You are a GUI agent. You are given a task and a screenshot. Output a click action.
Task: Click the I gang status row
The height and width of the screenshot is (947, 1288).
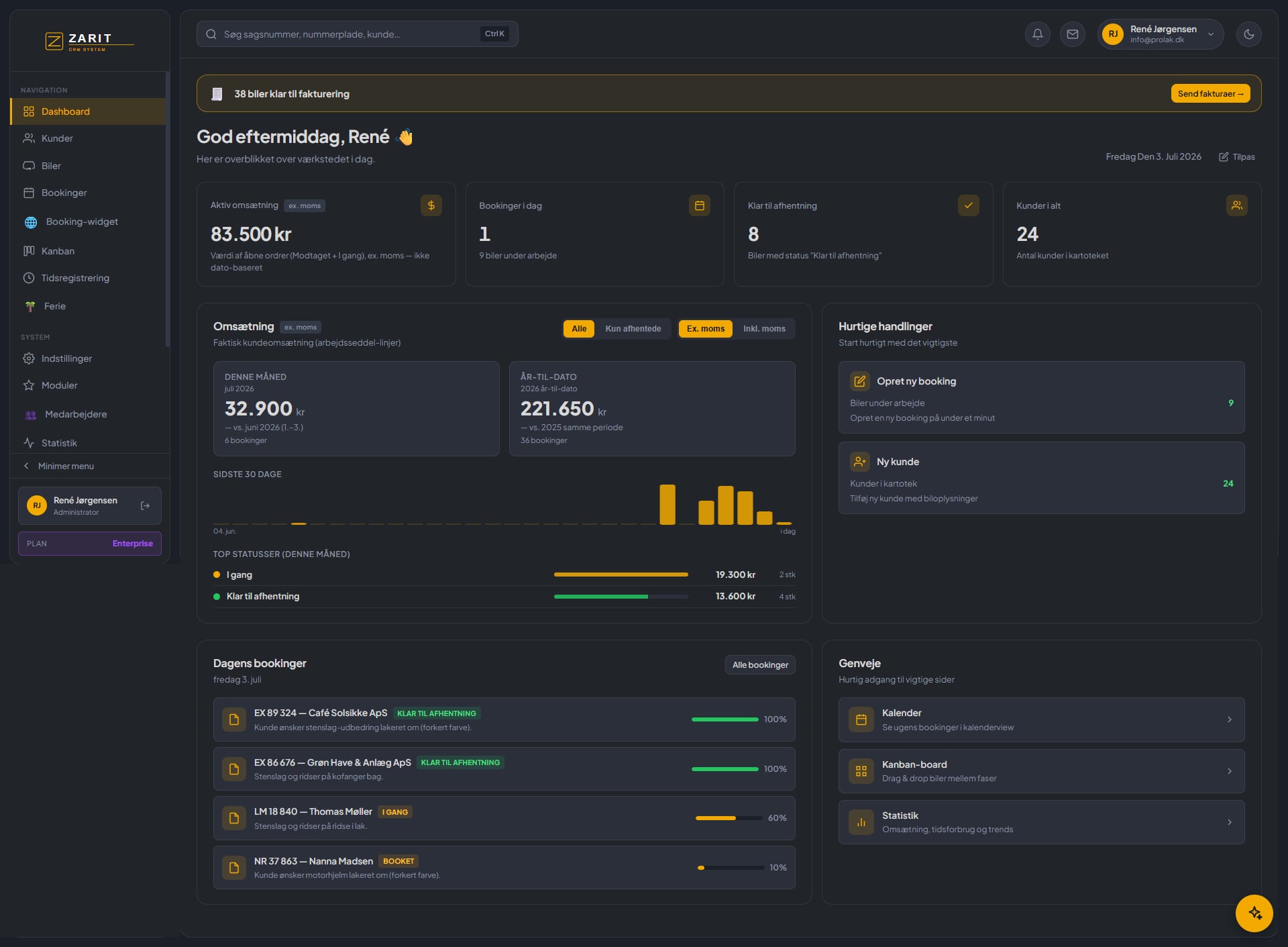click(x=504, y=575)
